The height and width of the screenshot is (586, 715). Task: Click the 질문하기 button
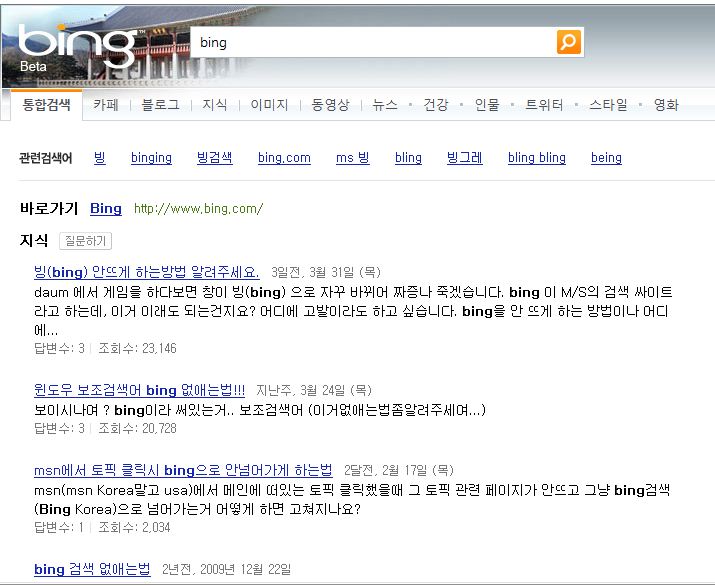coord(85,241)
